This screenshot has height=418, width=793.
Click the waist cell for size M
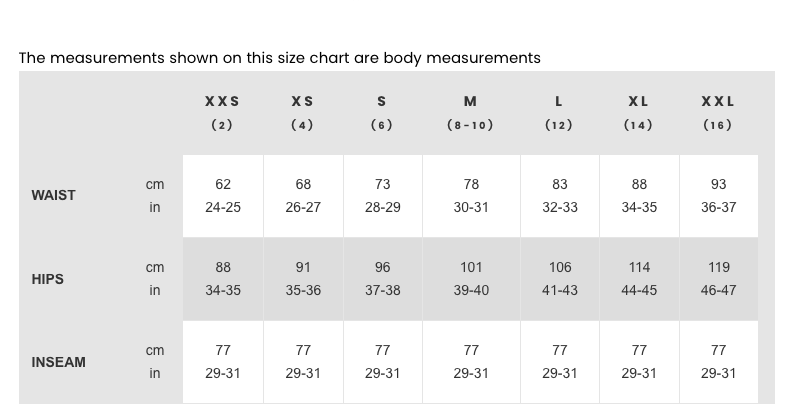click(471, 196)
